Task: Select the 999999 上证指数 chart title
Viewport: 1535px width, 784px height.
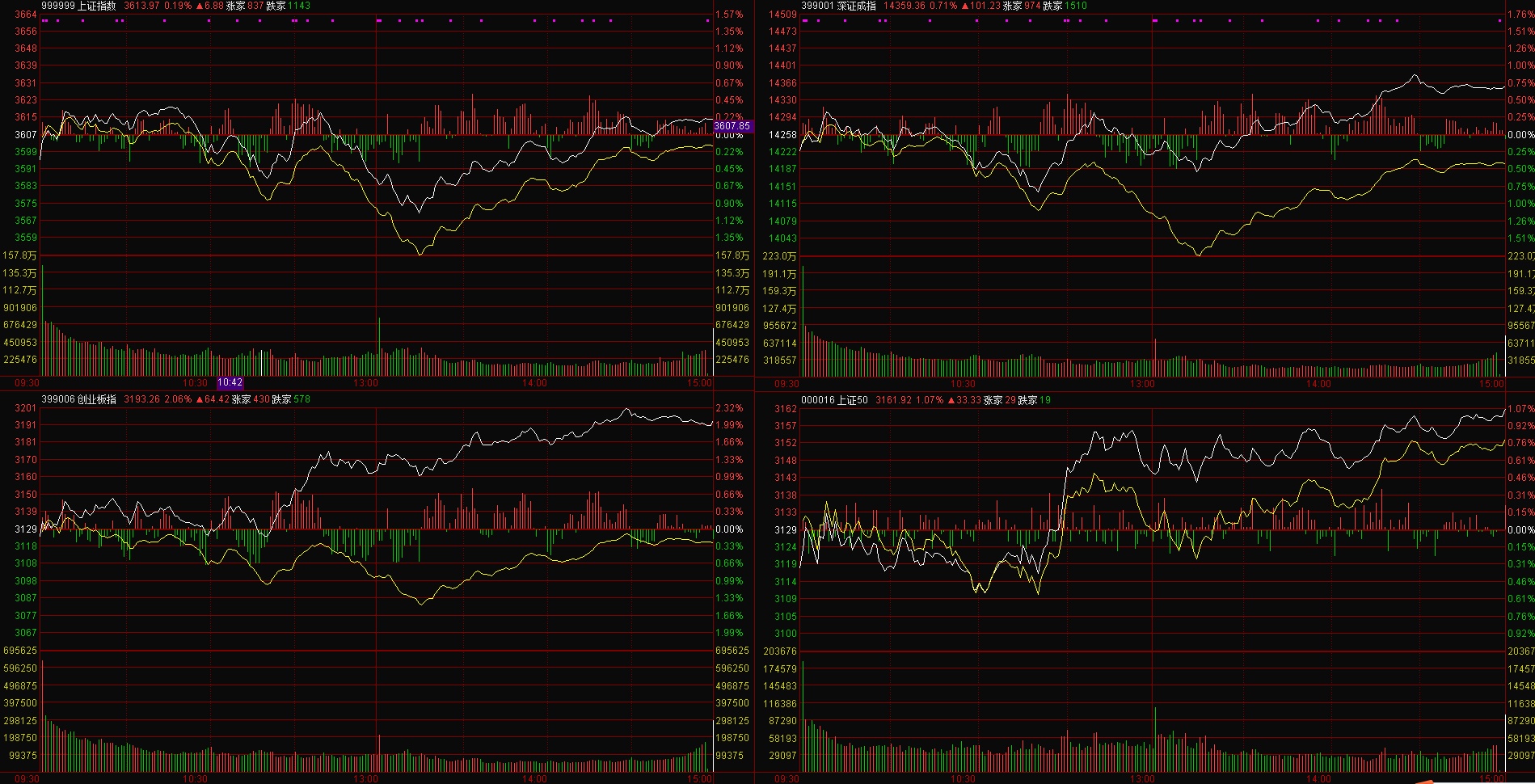Action: coord(78,6)
